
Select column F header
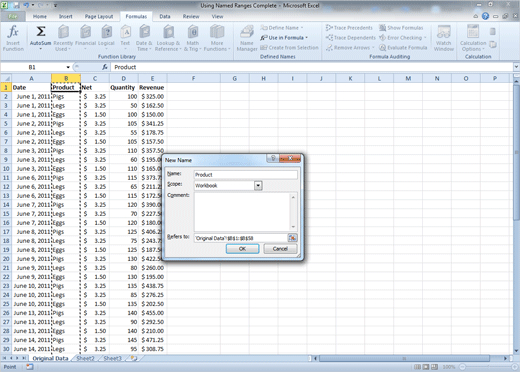coord(193,78)
